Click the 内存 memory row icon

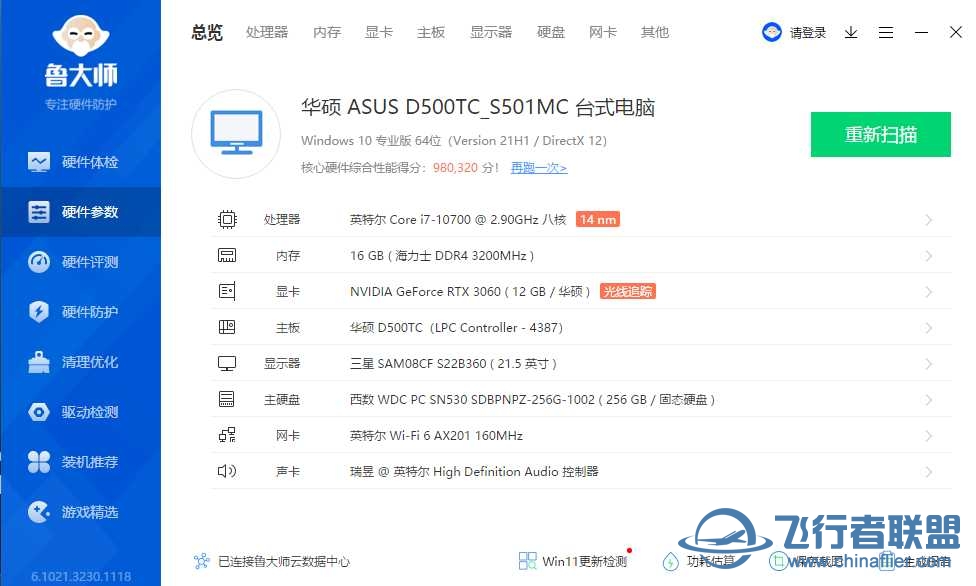(x=227, y=255)
